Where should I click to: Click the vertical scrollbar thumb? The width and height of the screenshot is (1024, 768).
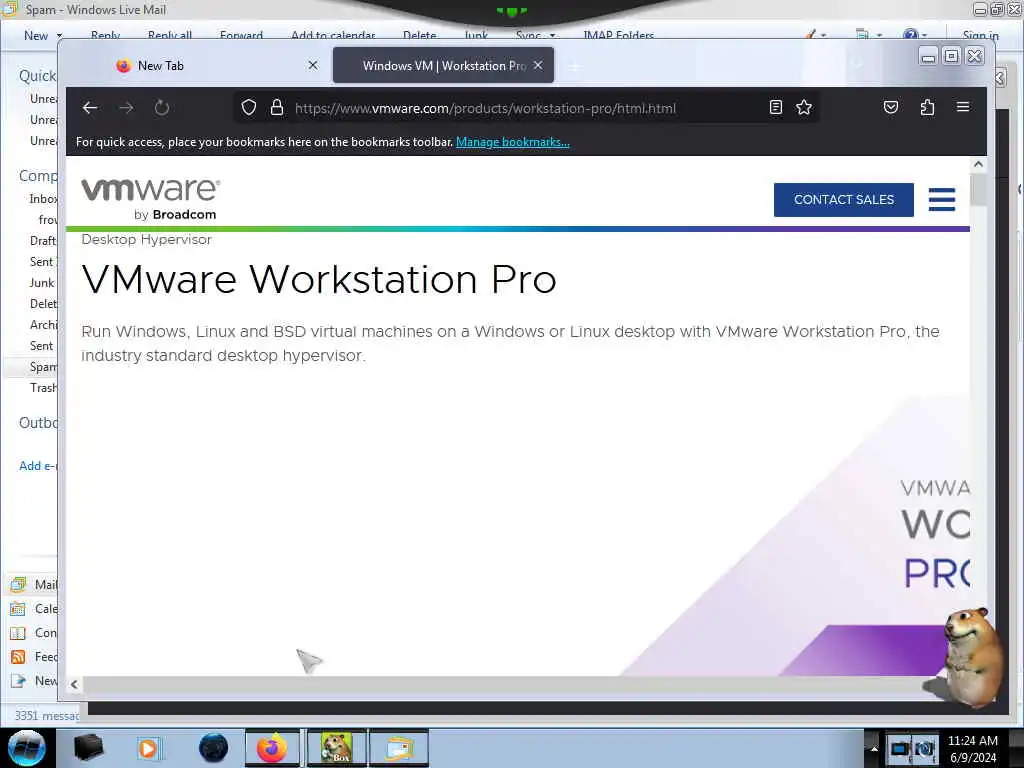click(978, 190)
